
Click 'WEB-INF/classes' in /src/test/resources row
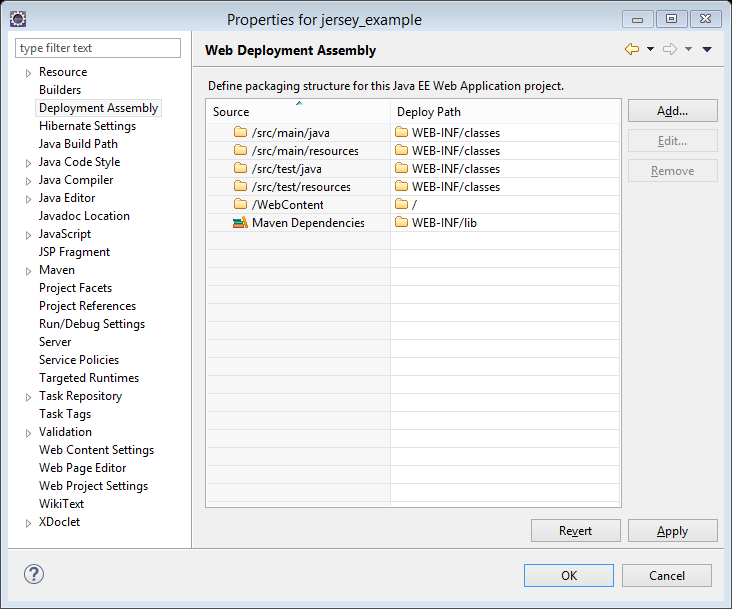pos(456,187)
